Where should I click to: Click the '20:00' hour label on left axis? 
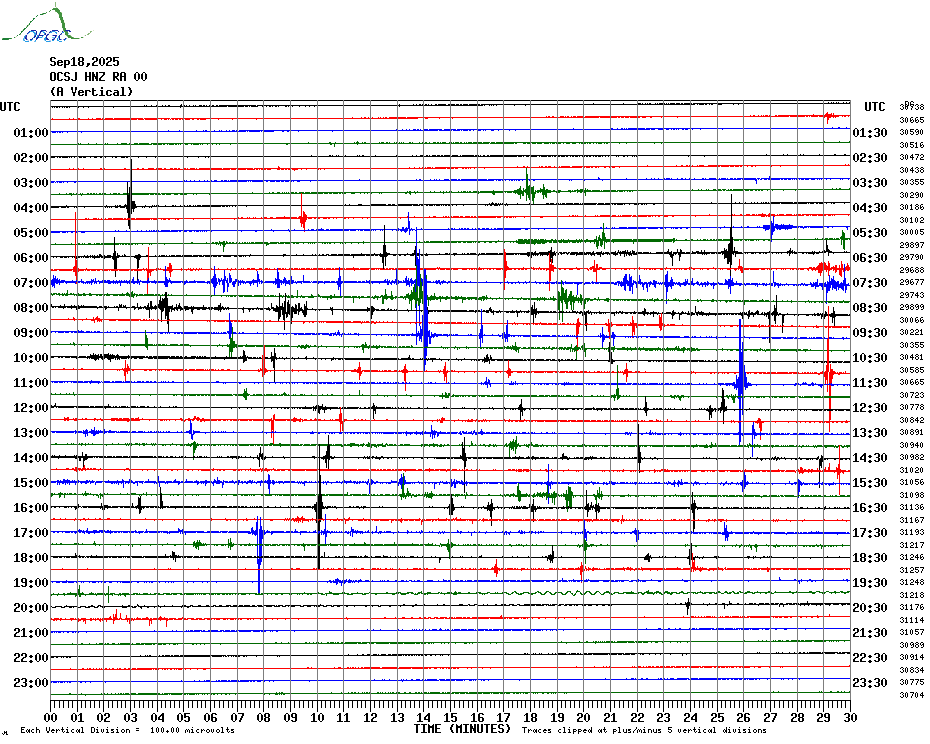click(x=31, y=608)
